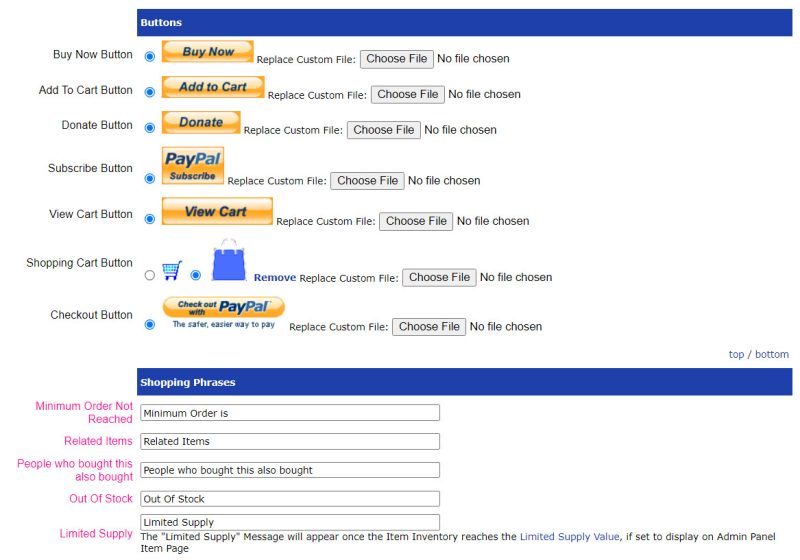Screen dimensions: 800x560
Task: Select the Buy Now Button radio
Action: click(149, 57)
